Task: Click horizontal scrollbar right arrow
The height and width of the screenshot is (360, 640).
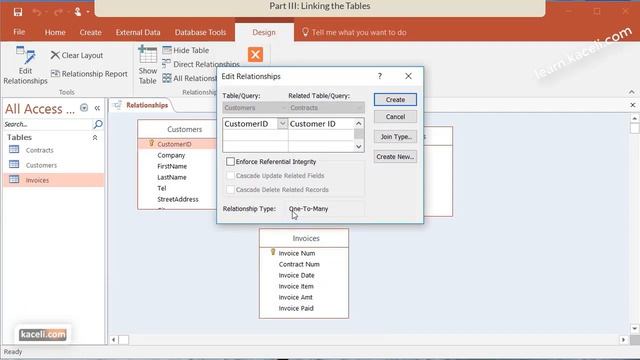Action: (623, 340)
